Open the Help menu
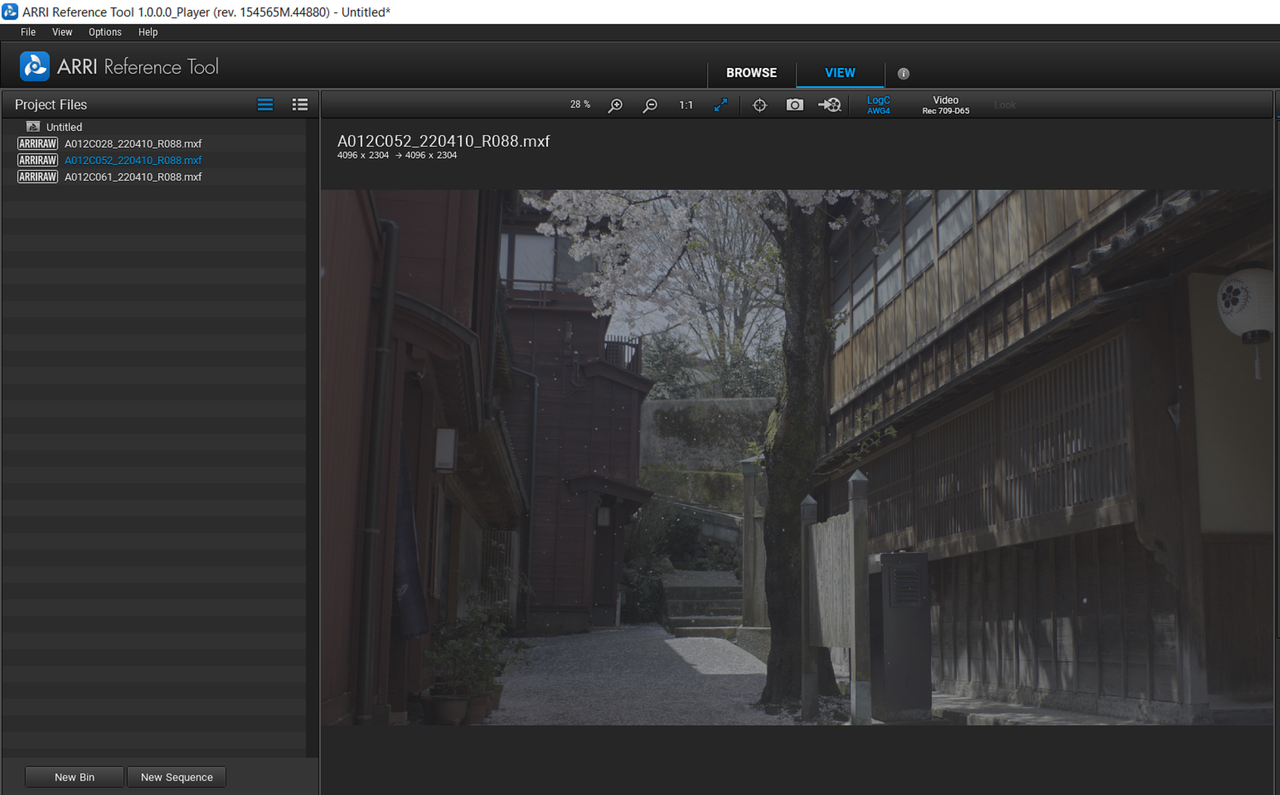Screen dimensions: 1280x795 (x=148, y=32)
